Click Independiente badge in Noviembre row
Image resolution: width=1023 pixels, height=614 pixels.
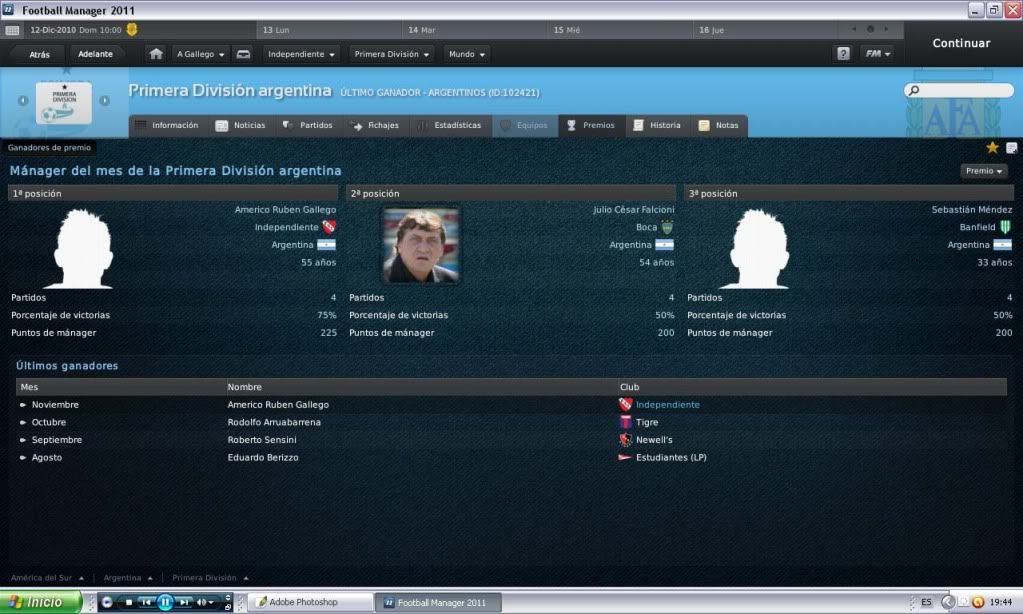click(625, 405)
